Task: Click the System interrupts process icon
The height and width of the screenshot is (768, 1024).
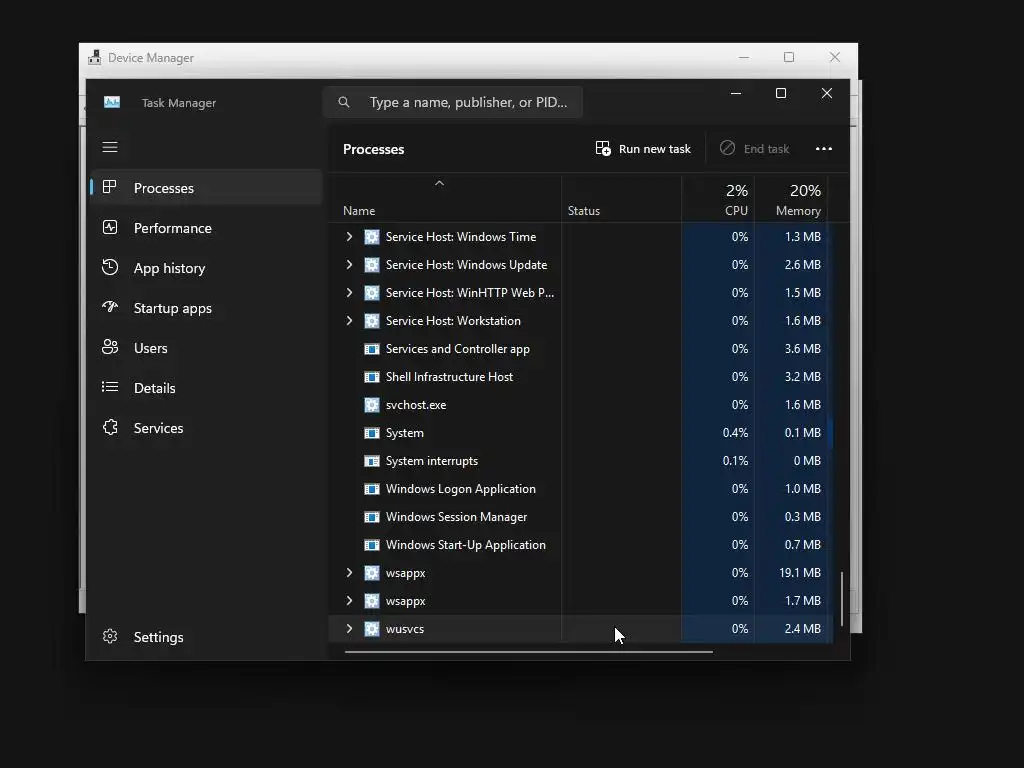Action: (372, 461)
